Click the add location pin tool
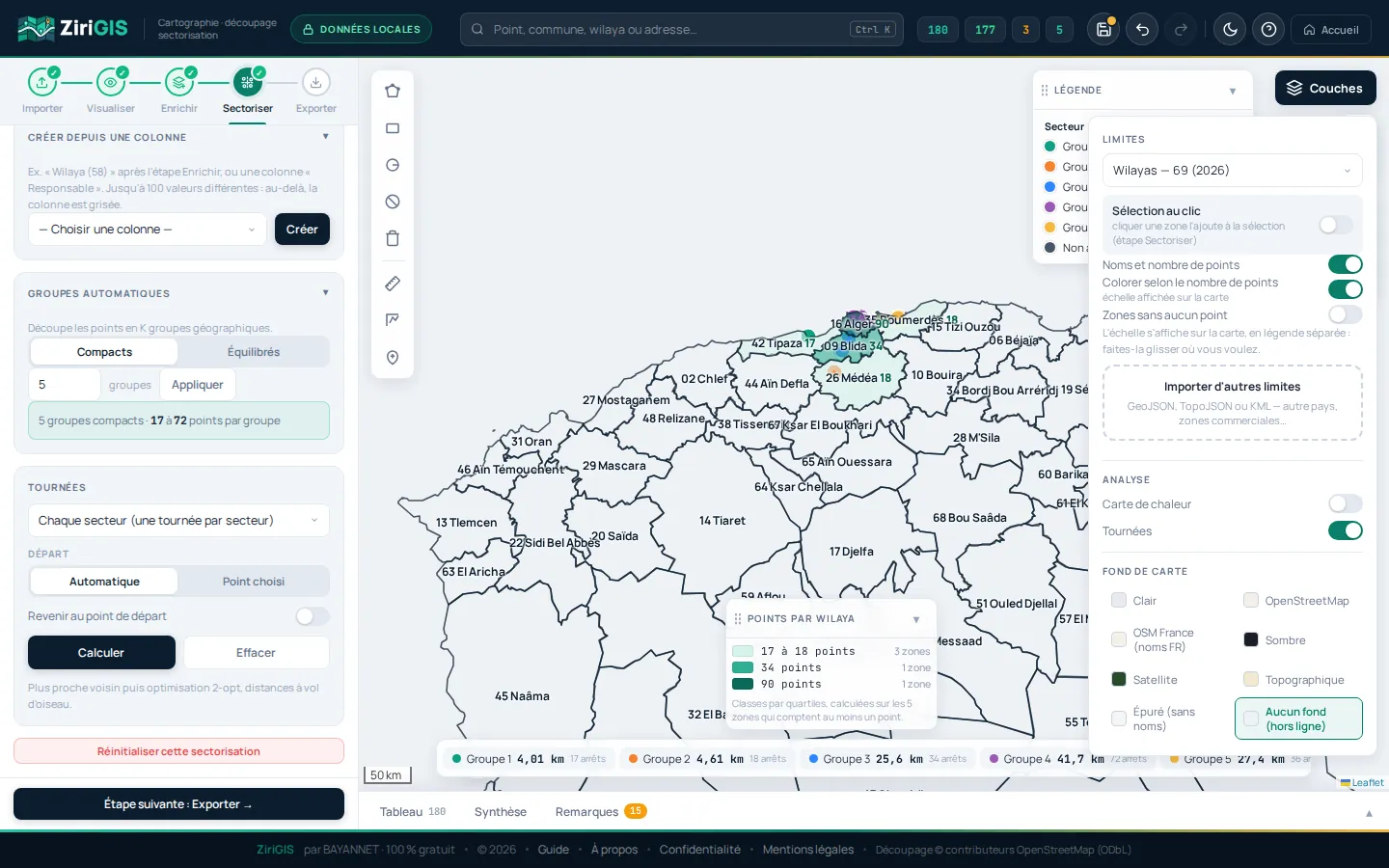The image size is (1389, 868). pos(393,357)
